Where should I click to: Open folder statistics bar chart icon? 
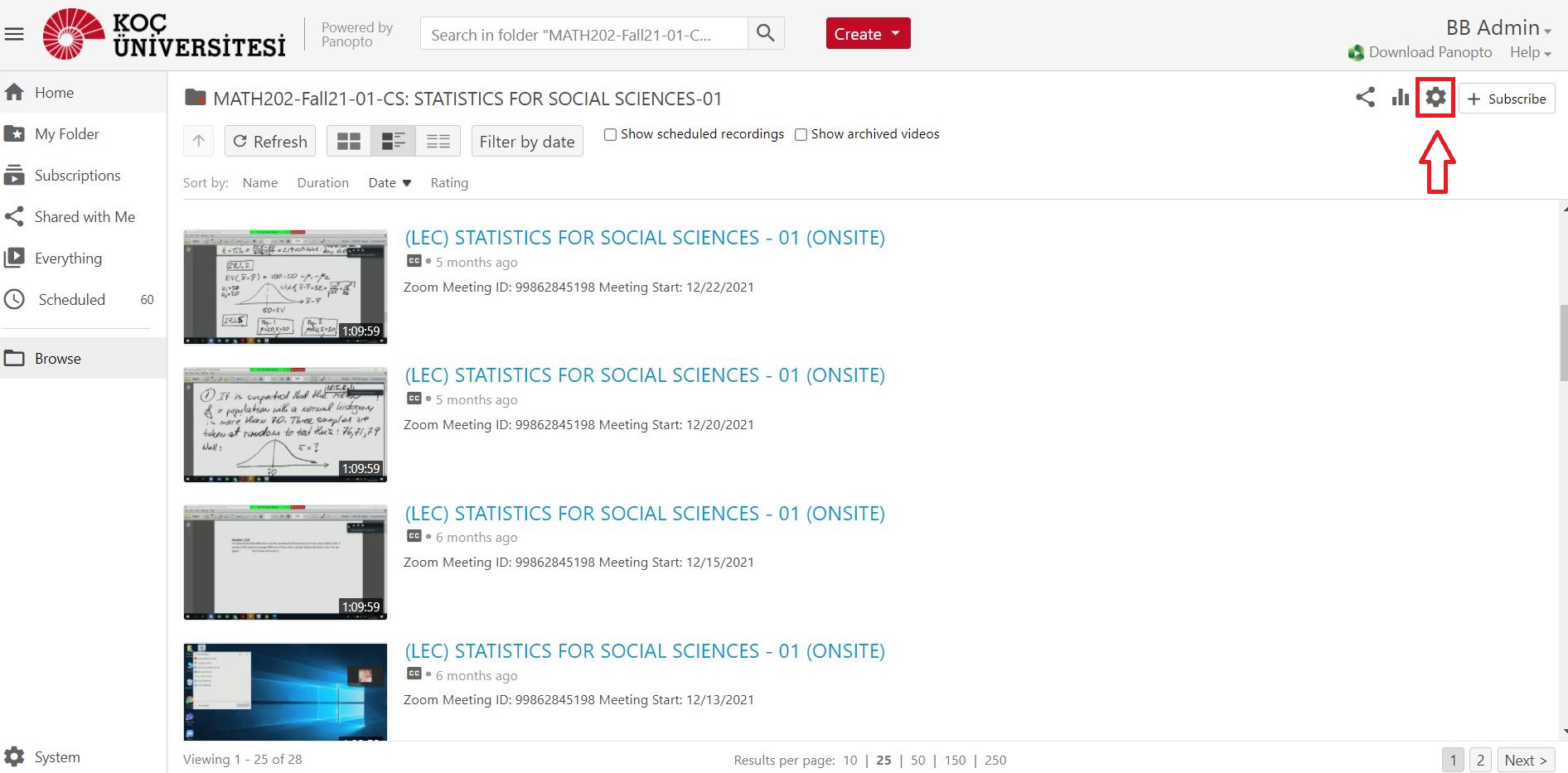click(x=1401, y=98)
